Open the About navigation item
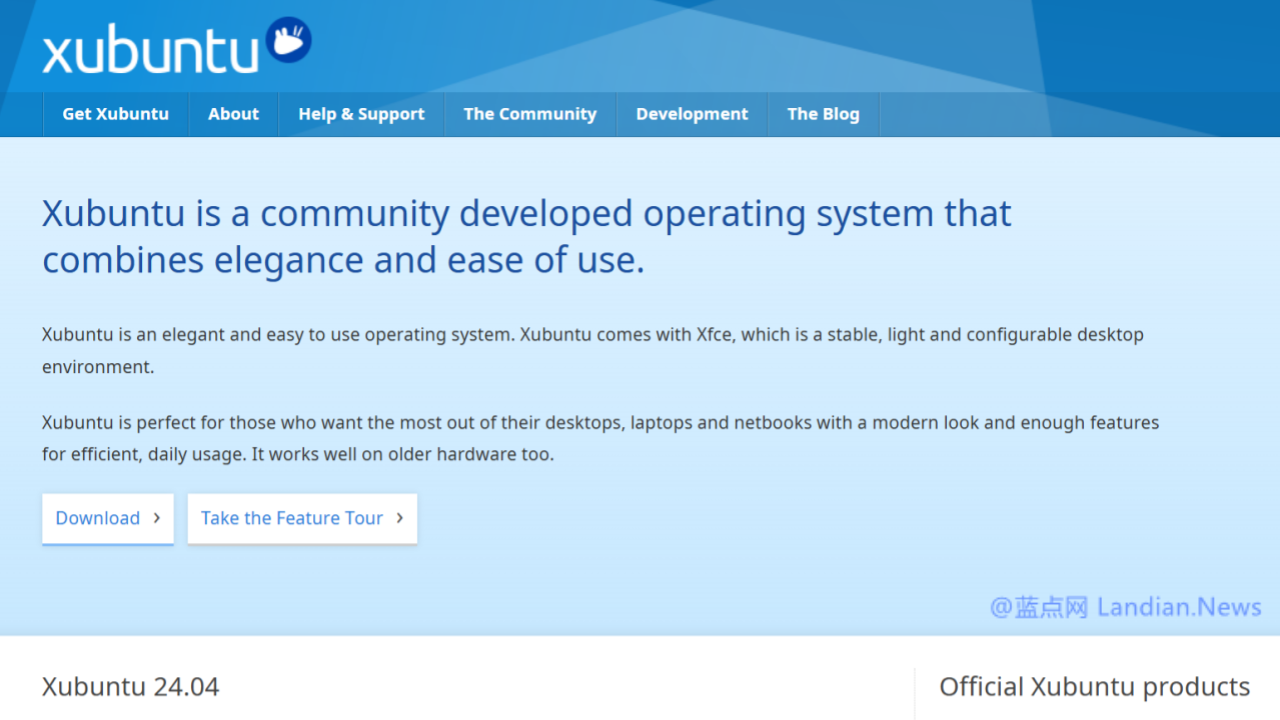 point(233,114)
